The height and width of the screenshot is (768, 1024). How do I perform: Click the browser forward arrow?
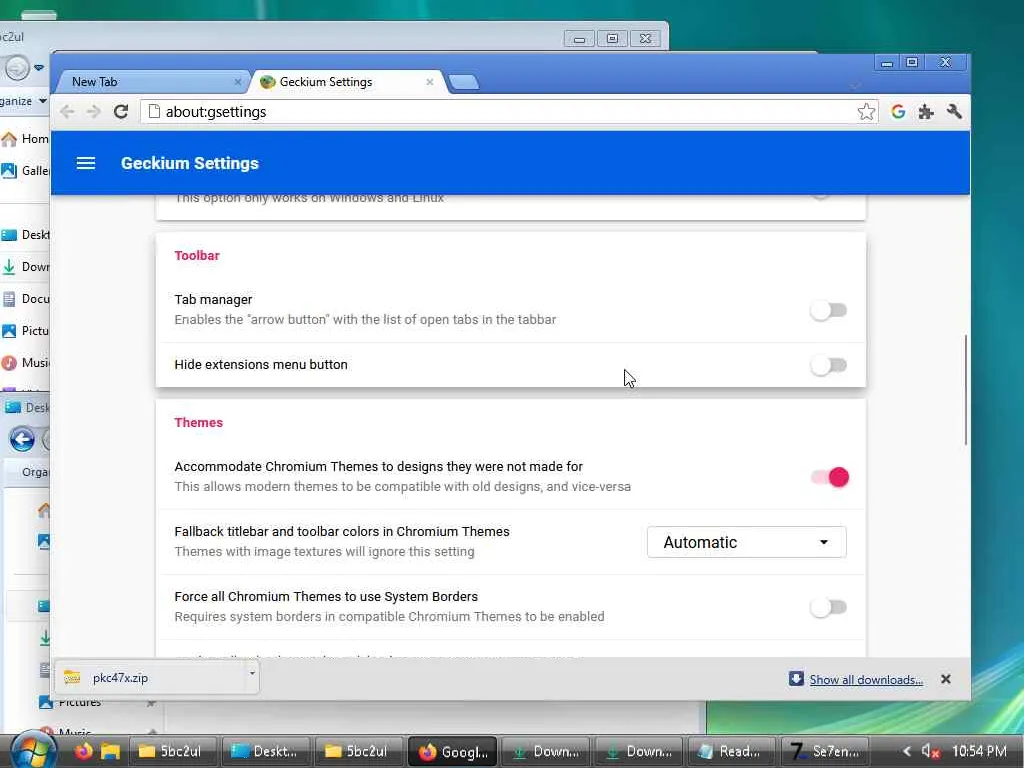point(93,112)
